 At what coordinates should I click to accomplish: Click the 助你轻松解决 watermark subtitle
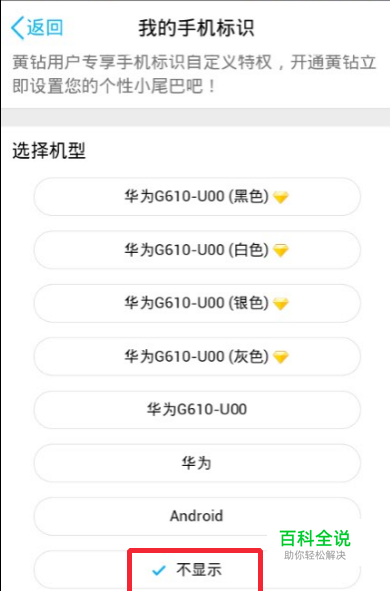(x=315, y=555)
